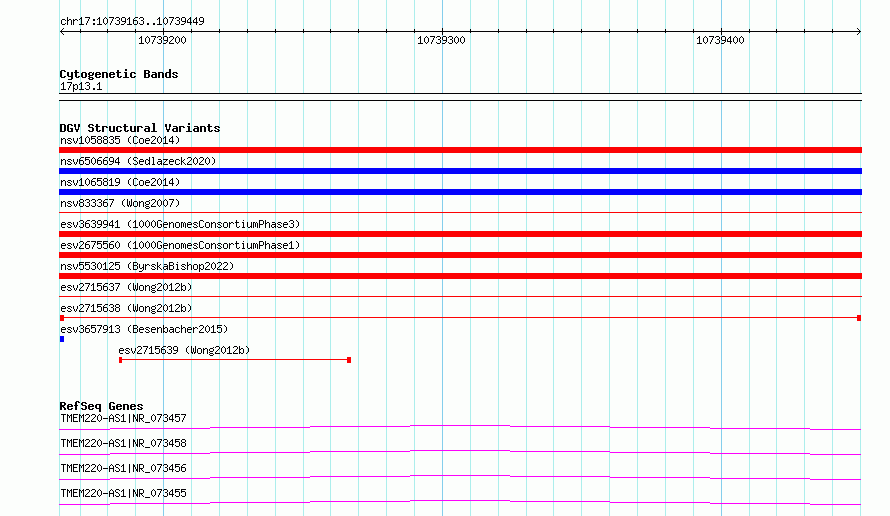
Task: Open nsv1065819 (Coe2014) variant label
Action: click(x=120, y=182)
